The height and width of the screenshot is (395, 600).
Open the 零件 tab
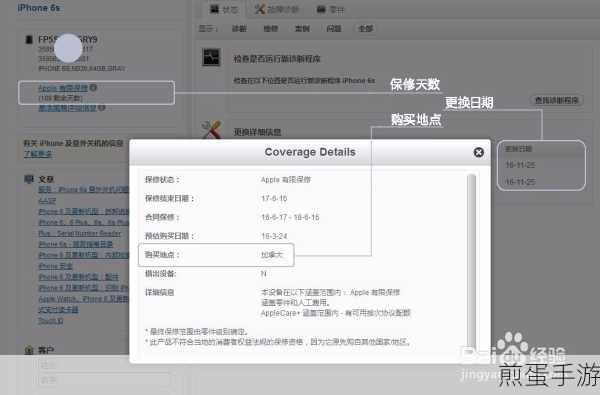[x=331, y=10]
